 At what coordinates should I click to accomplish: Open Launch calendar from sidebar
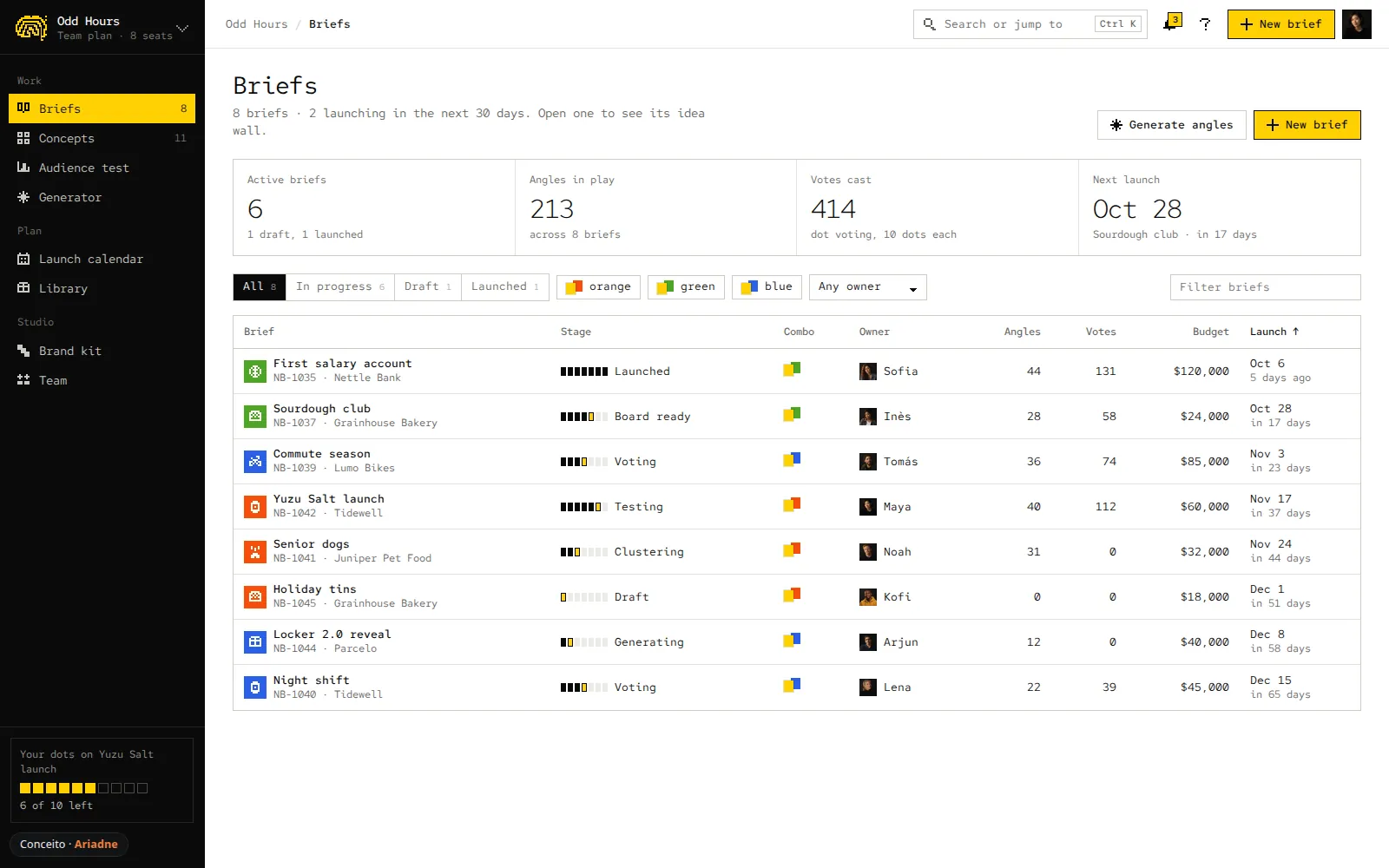pyautogui.click(x=102, y=259)
